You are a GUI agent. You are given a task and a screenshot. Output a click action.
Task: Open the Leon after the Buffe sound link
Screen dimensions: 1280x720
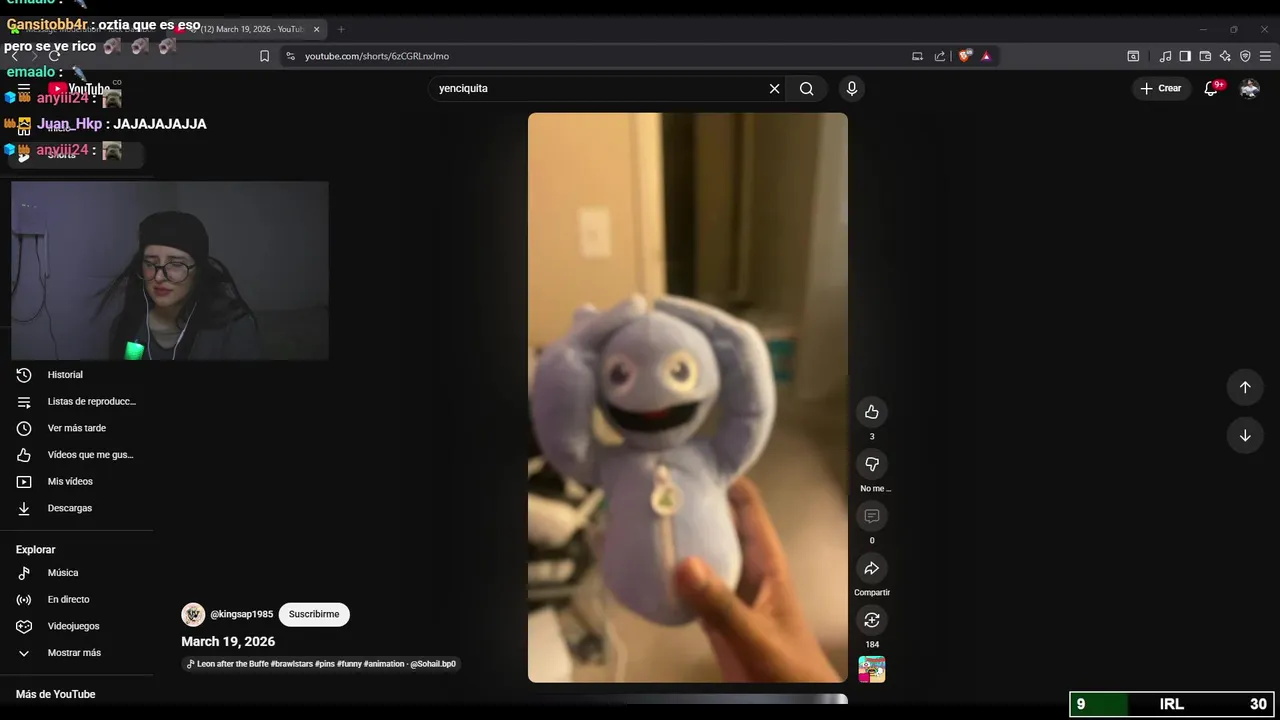pyautogui.click(x=321, y=664)
